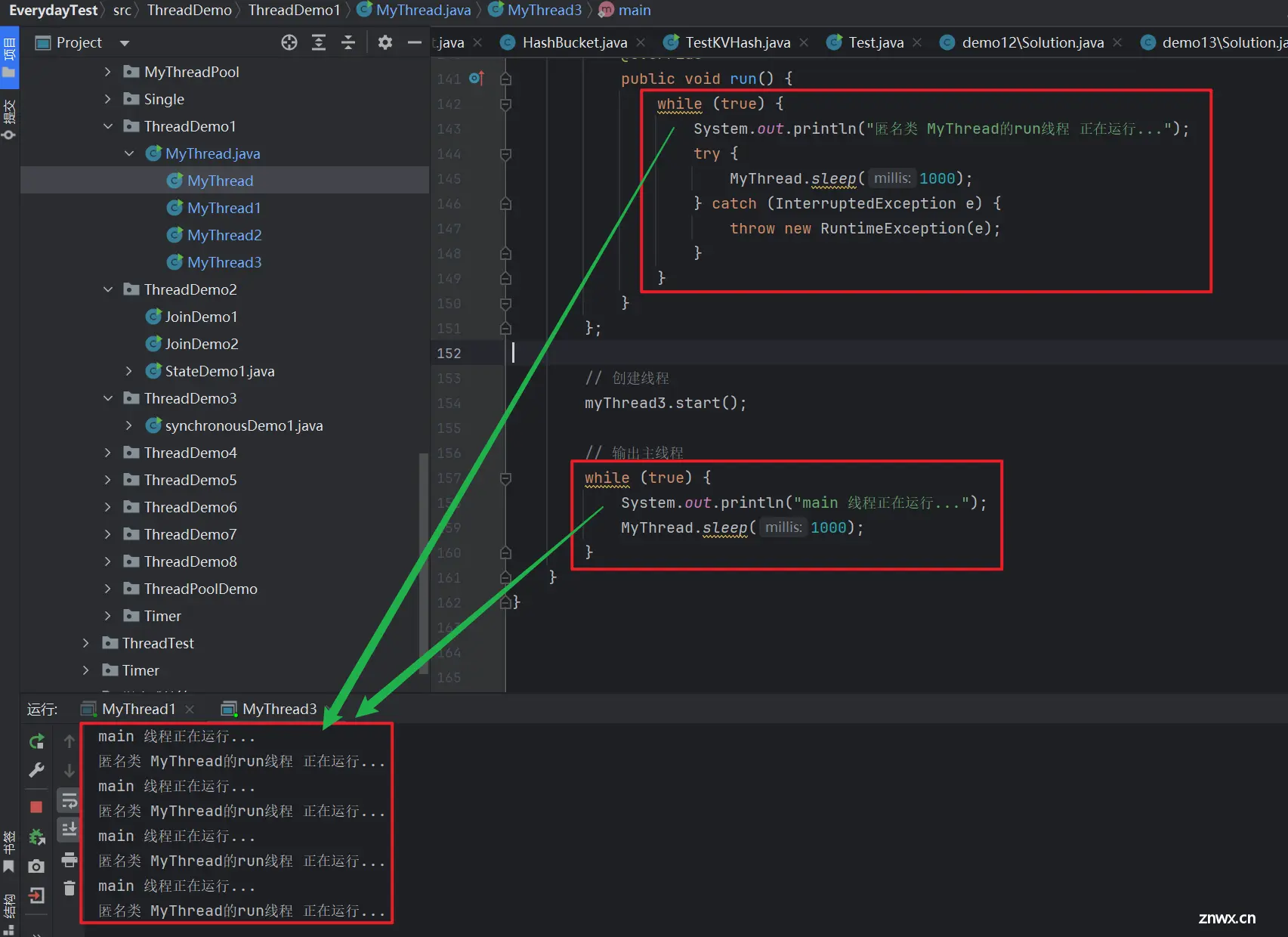Expand the Single folder
Screen dimensions: 1288x937
(107, 99)
